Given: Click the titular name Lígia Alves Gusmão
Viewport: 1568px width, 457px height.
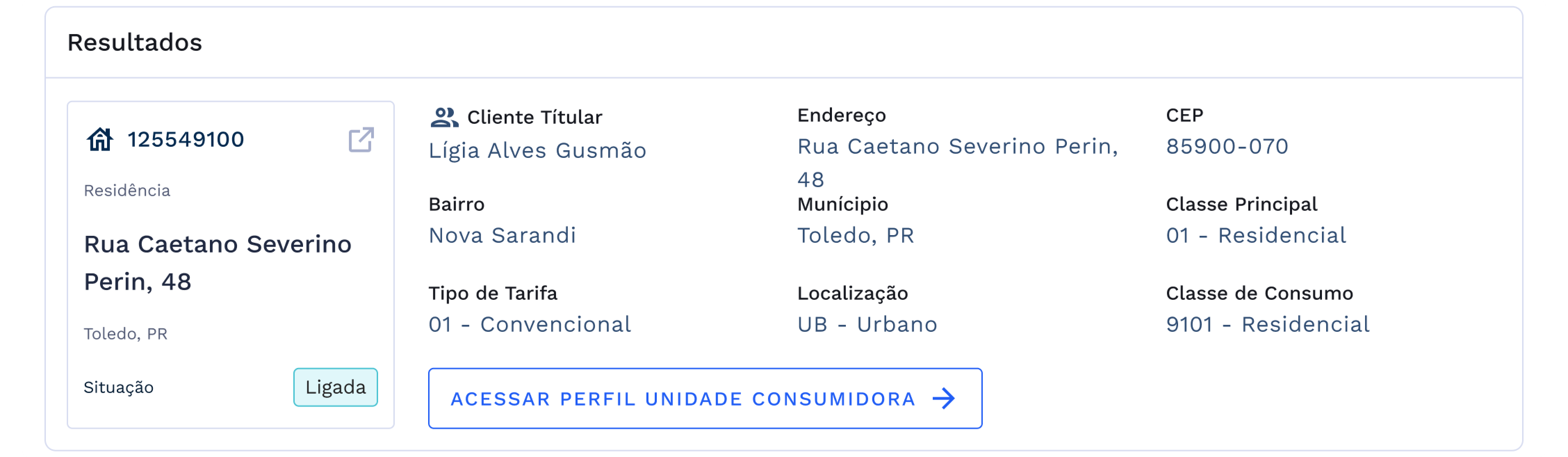Looking at the screenshot, I should [x=538, y=151].
